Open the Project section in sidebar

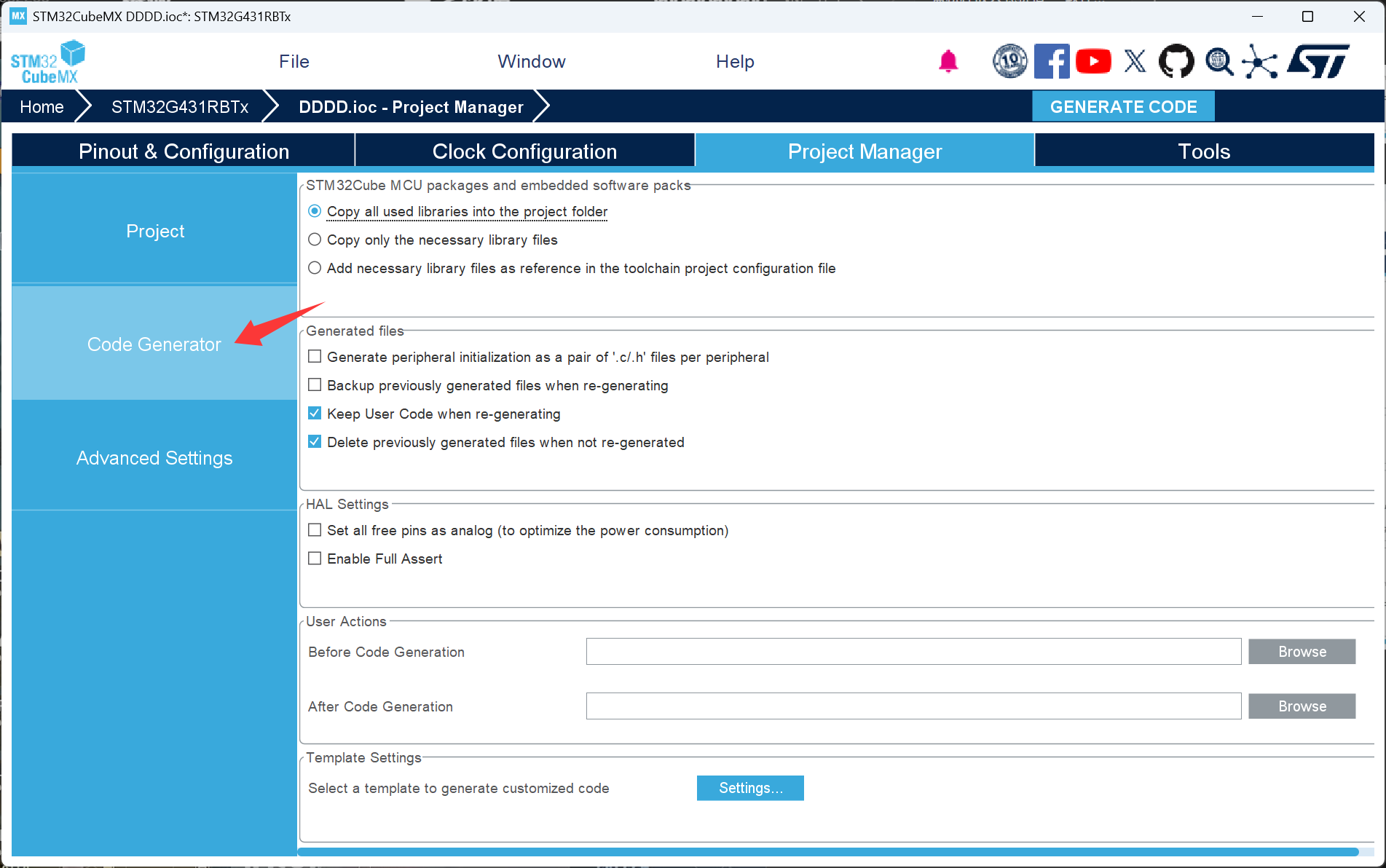click(154, 231)
